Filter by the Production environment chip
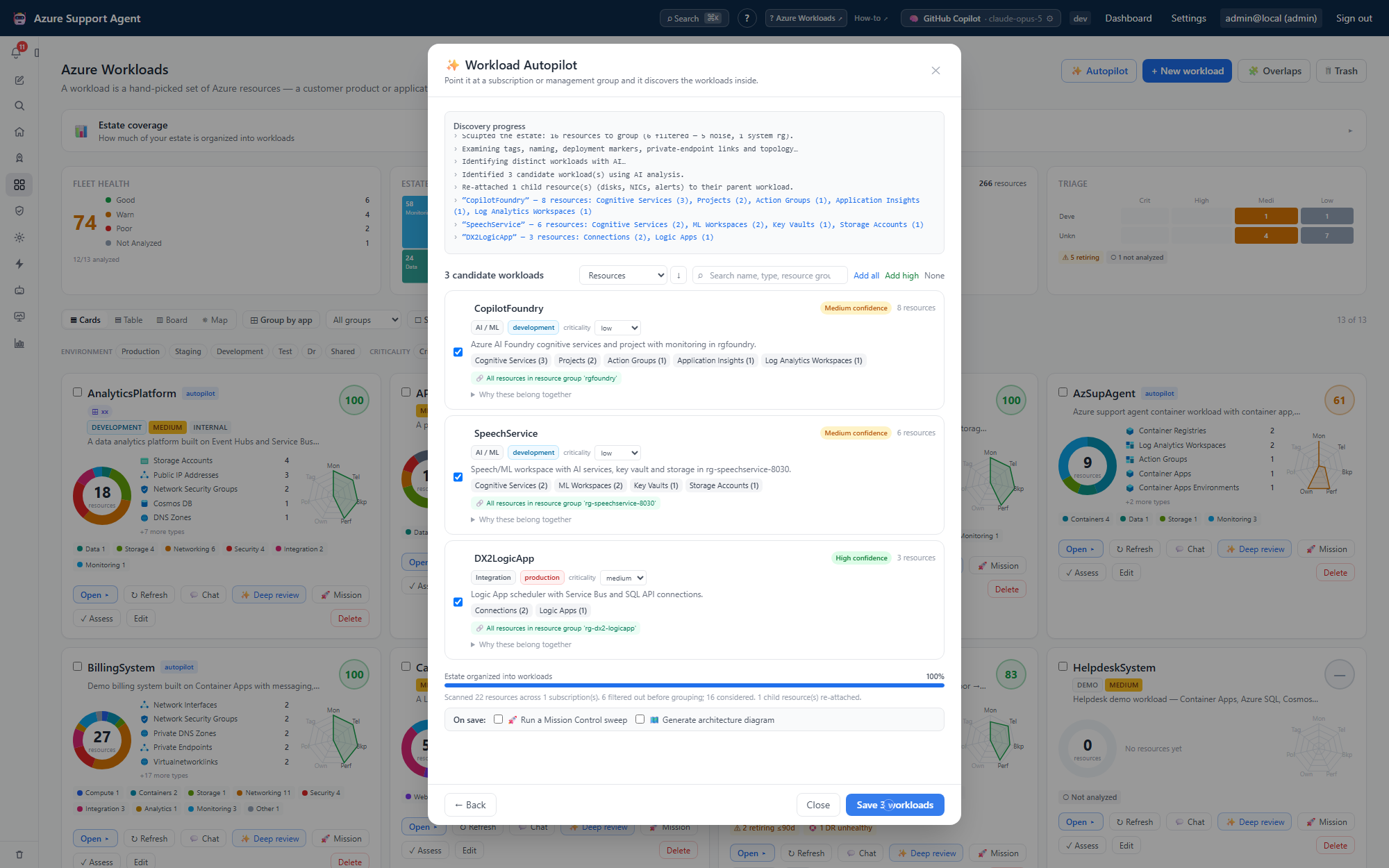Viewport: 1389px width, 868px height. tap(140, 351)
